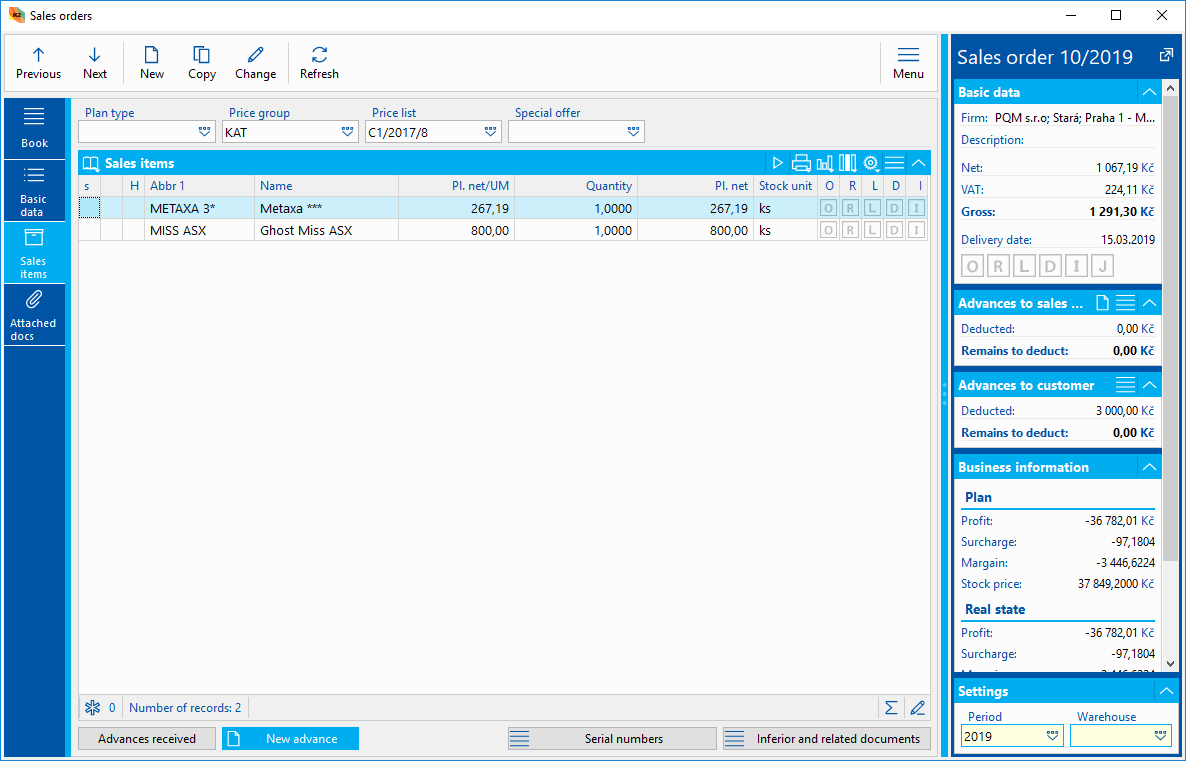The image size is (1186, 761).
Task: Select the Ghost Miss ASX item name
Action: click(x=306, y=230)
